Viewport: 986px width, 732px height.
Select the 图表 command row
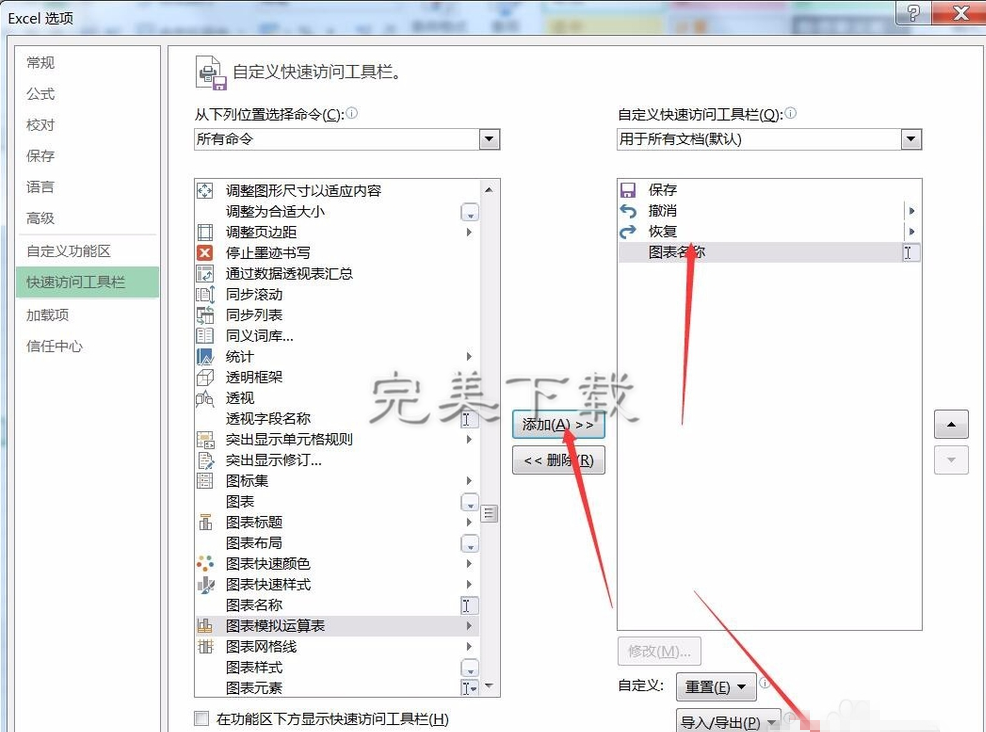[x=338, y=501]
